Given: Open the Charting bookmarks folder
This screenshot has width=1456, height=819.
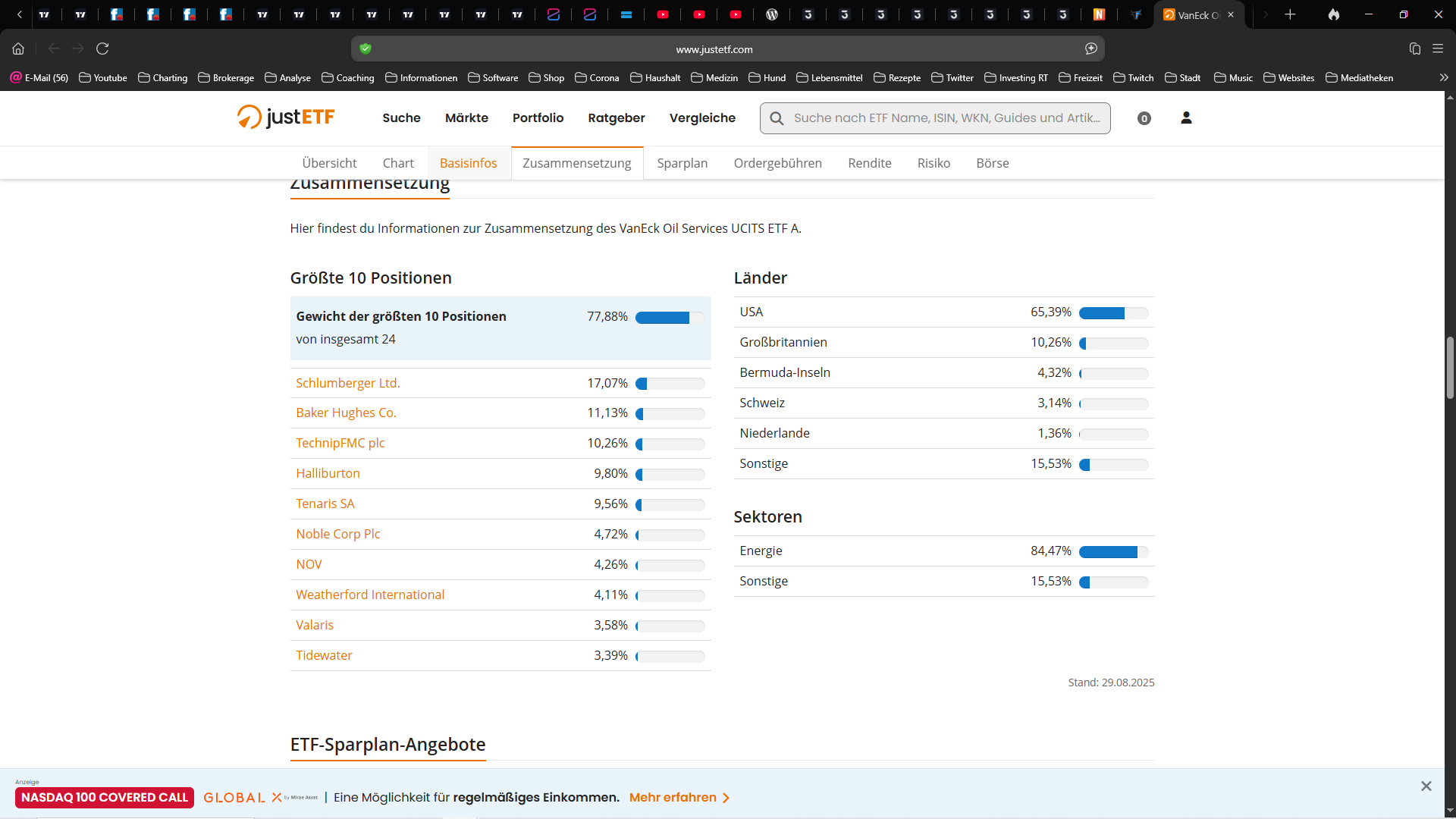Looking at the screenshot, I should coord(163,77).
